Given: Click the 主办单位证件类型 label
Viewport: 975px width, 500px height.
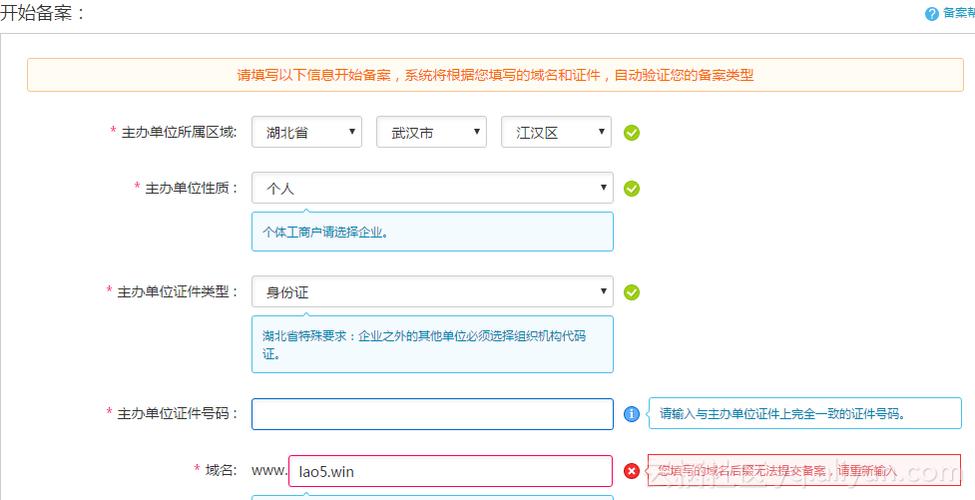Looking at the screenshot, I should [177, 291].
